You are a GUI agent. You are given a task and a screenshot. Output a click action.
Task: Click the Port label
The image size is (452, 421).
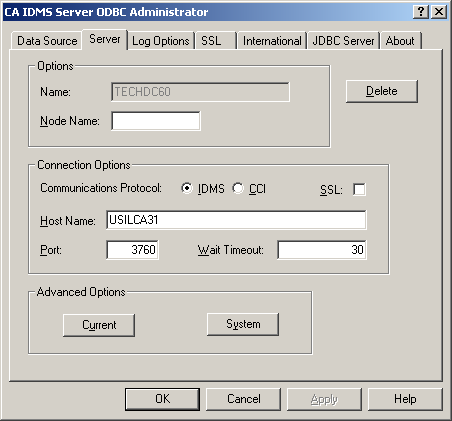tap(51, 250)
